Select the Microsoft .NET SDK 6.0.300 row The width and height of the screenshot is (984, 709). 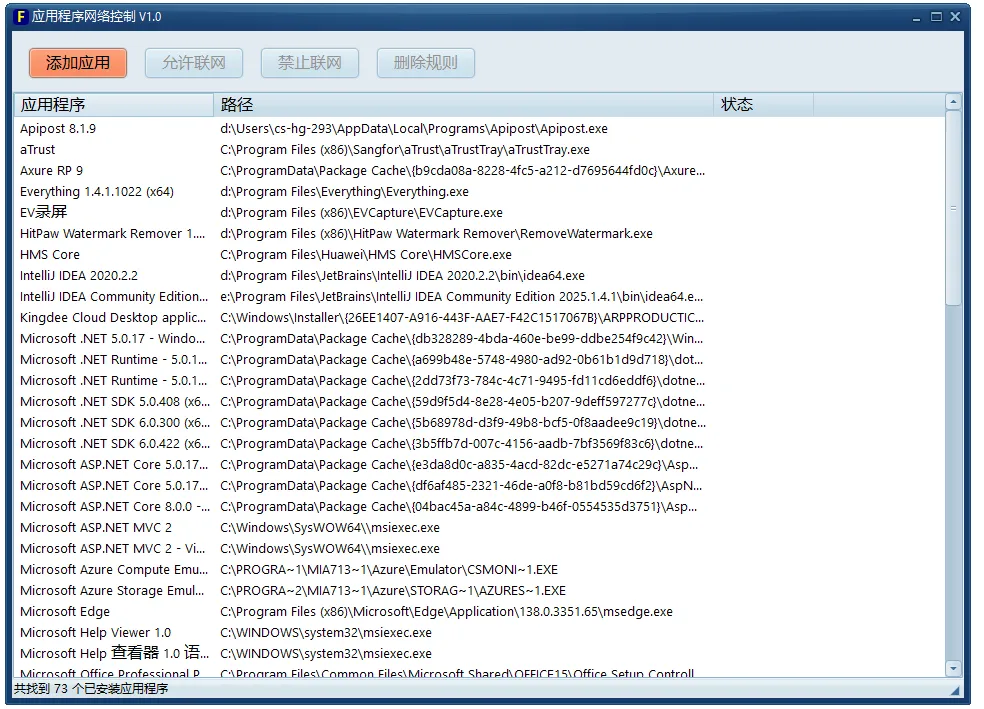(x=479, y=423)
